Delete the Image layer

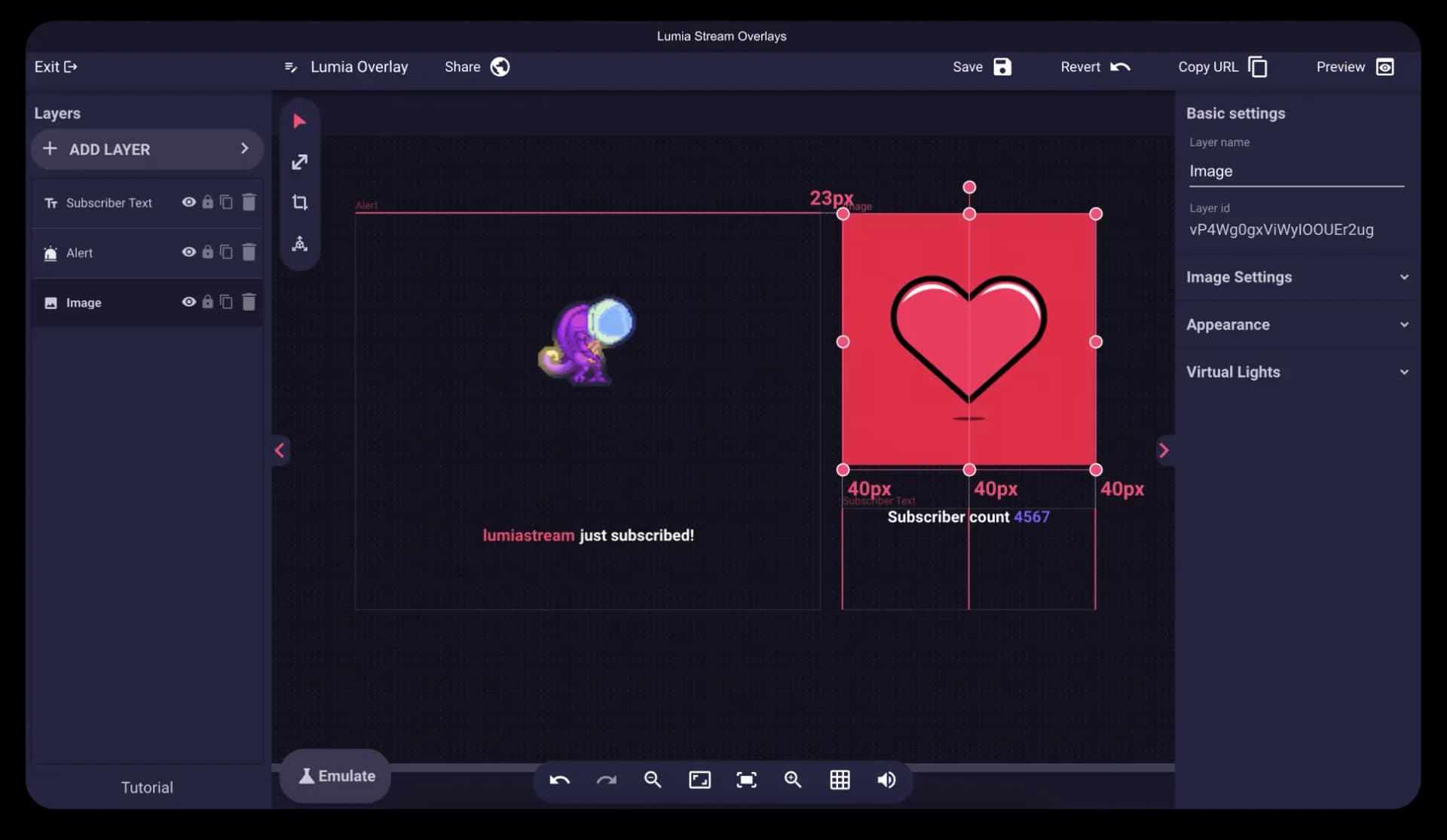pyautogui.click(x=249, y=302)
